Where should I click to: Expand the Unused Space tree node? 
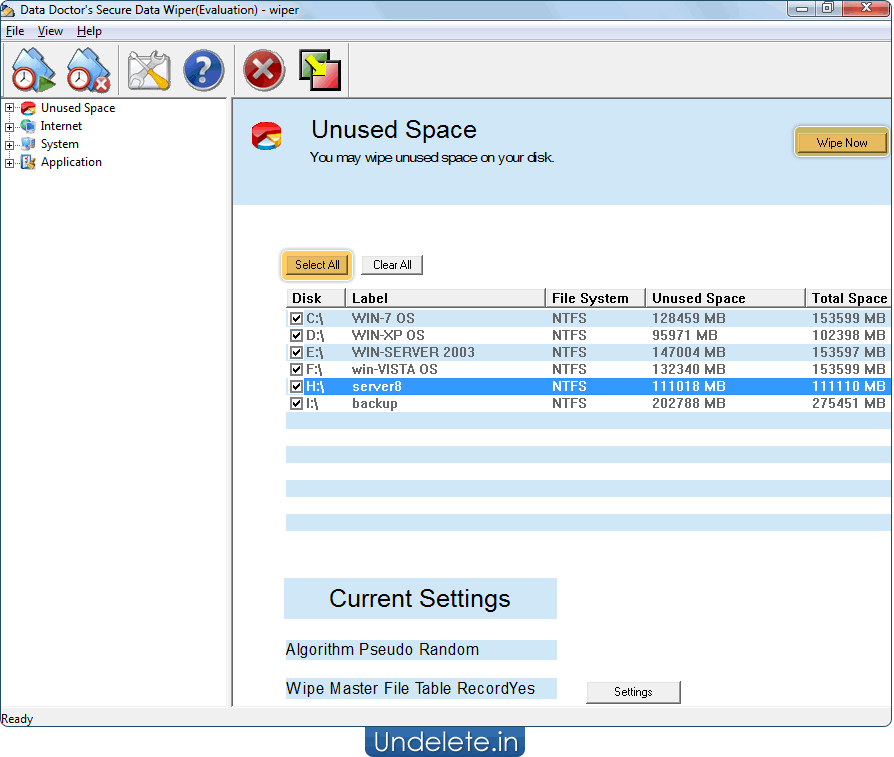coord(9,108)
